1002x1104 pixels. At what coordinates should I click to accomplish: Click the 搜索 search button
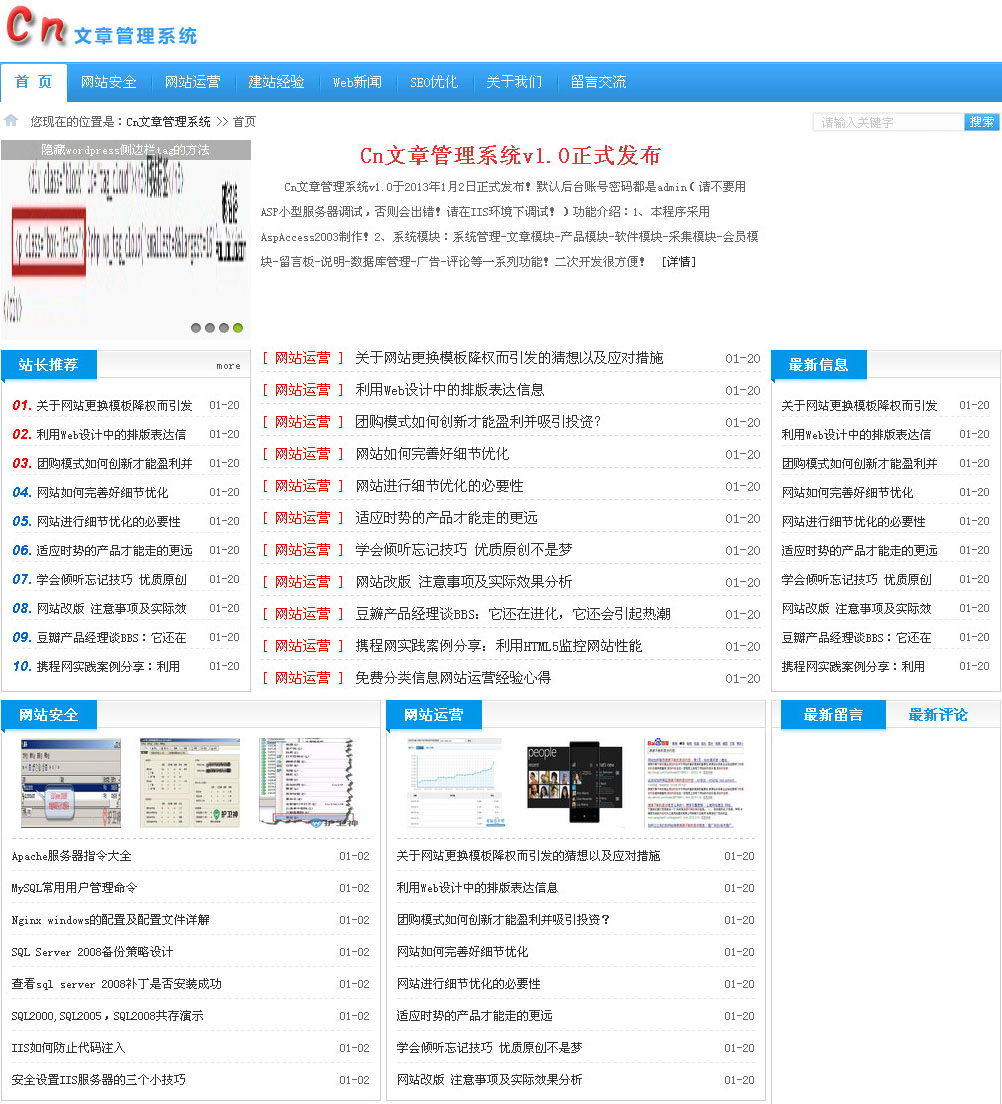pos(983,121)
